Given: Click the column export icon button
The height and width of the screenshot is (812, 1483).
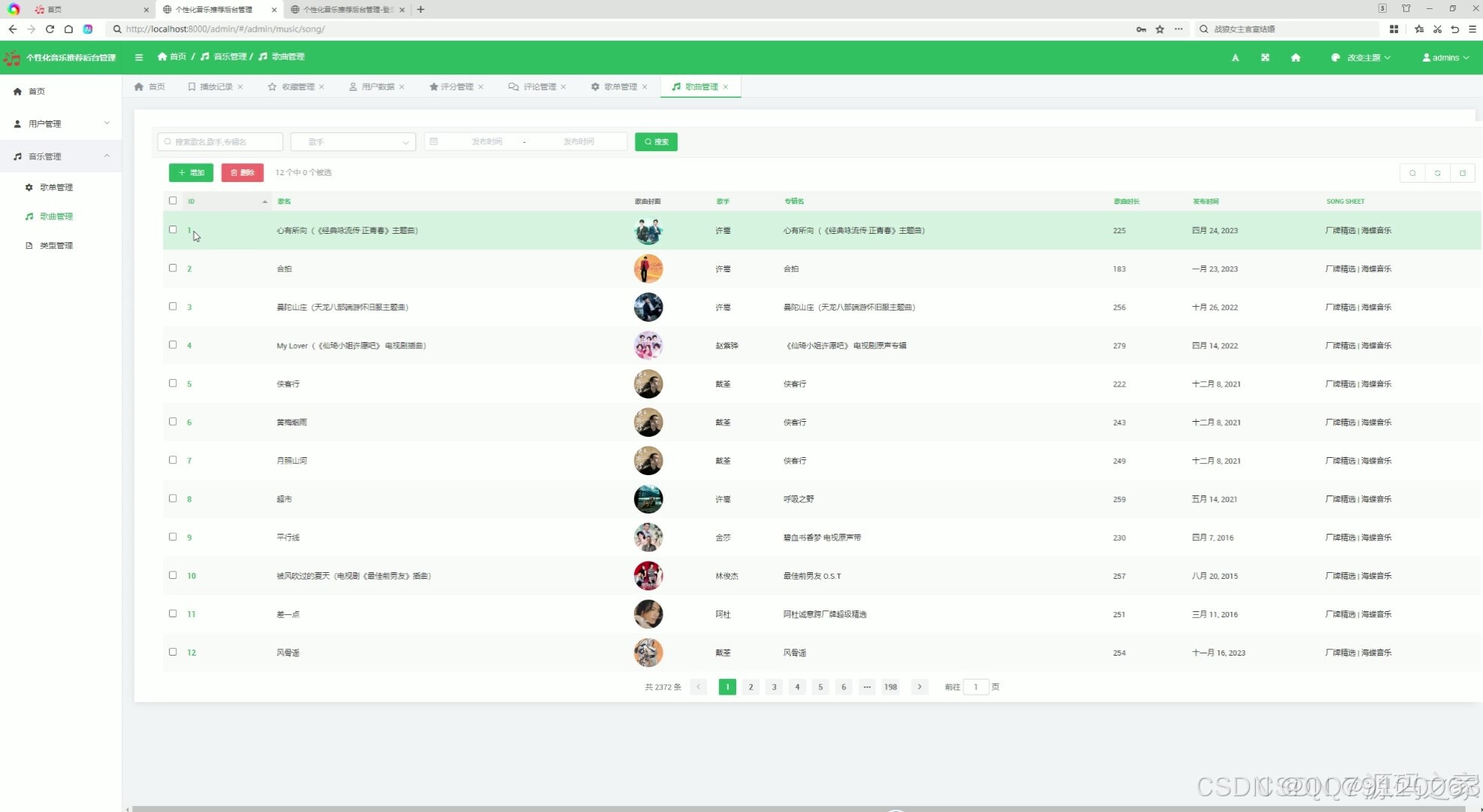Looking at the screenshot, I should 1462,173.
